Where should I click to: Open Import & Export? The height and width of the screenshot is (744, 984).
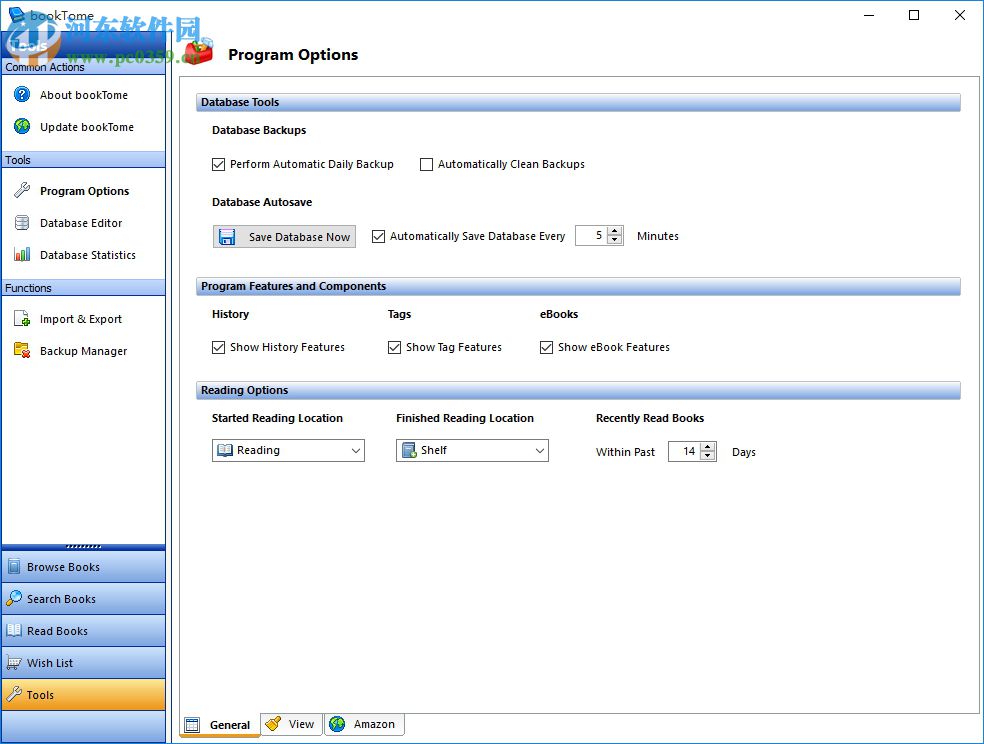[80, 319]
